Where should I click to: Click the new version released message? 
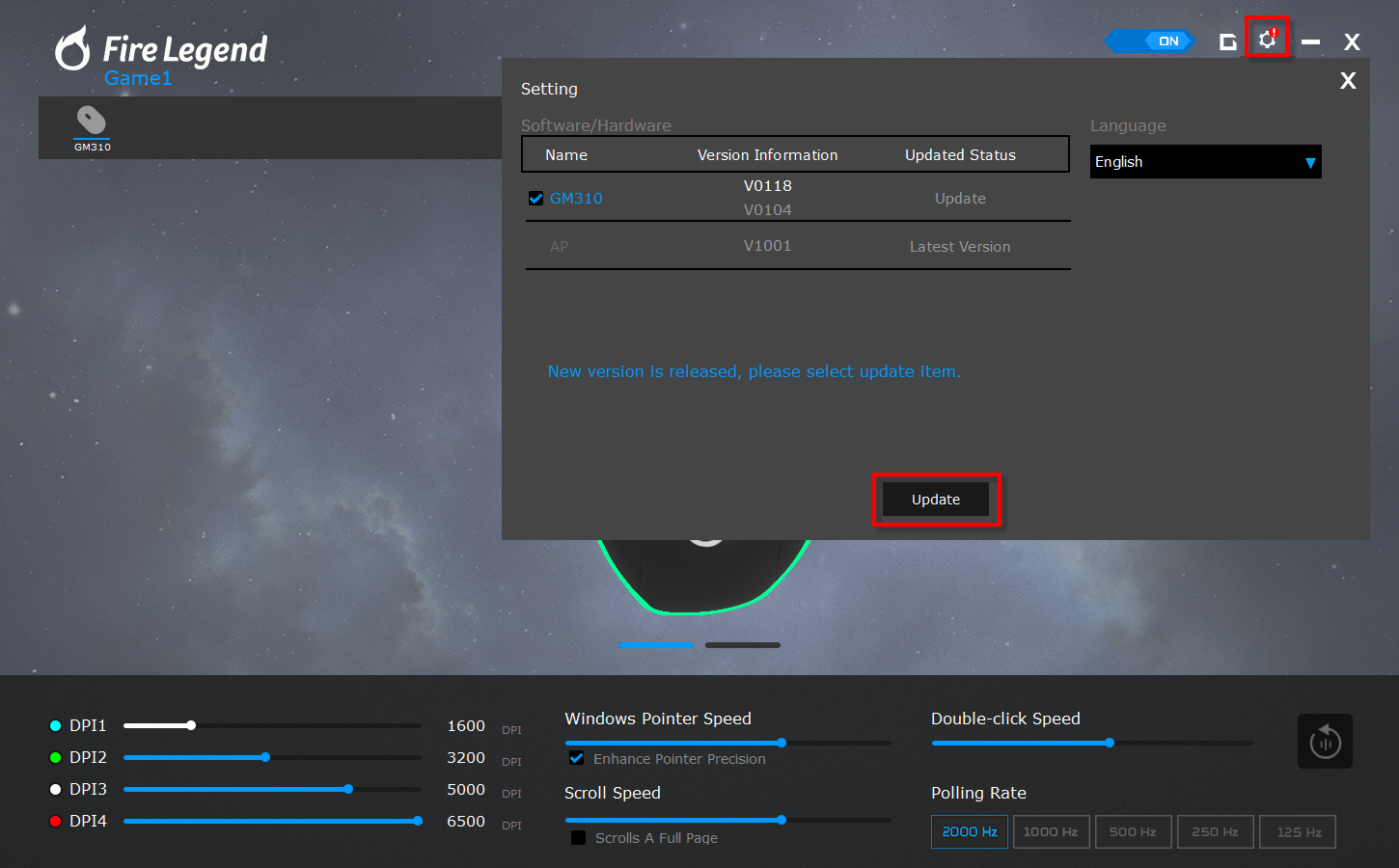coord(754,371)
